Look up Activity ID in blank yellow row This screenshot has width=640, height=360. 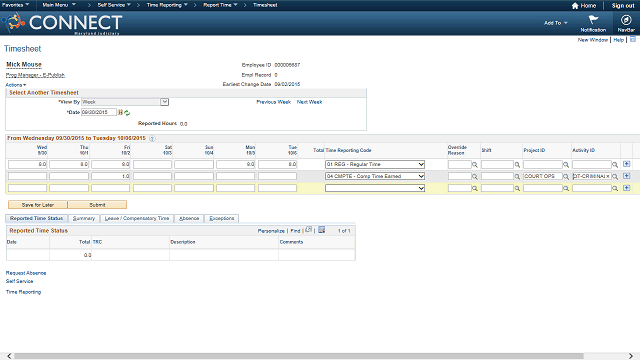click(x=615, y=189)
